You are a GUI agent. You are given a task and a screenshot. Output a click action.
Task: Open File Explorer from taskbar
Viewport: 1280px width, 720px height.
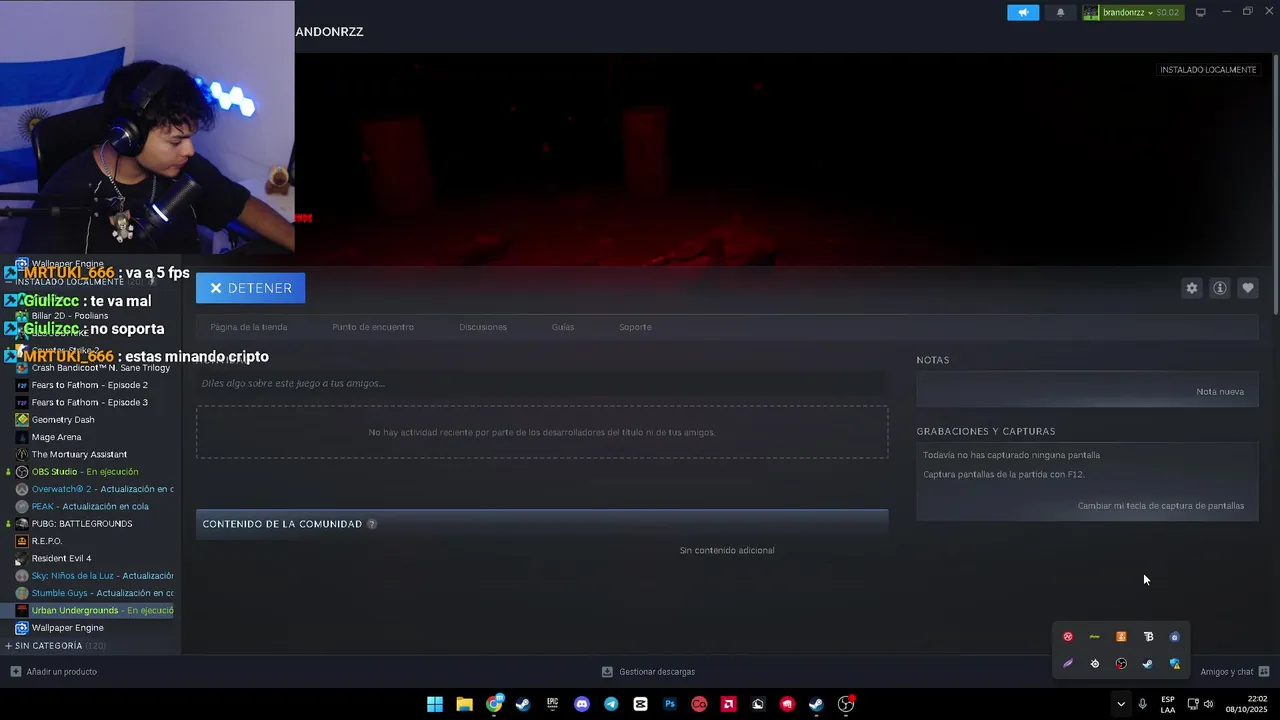click(464, 704)
